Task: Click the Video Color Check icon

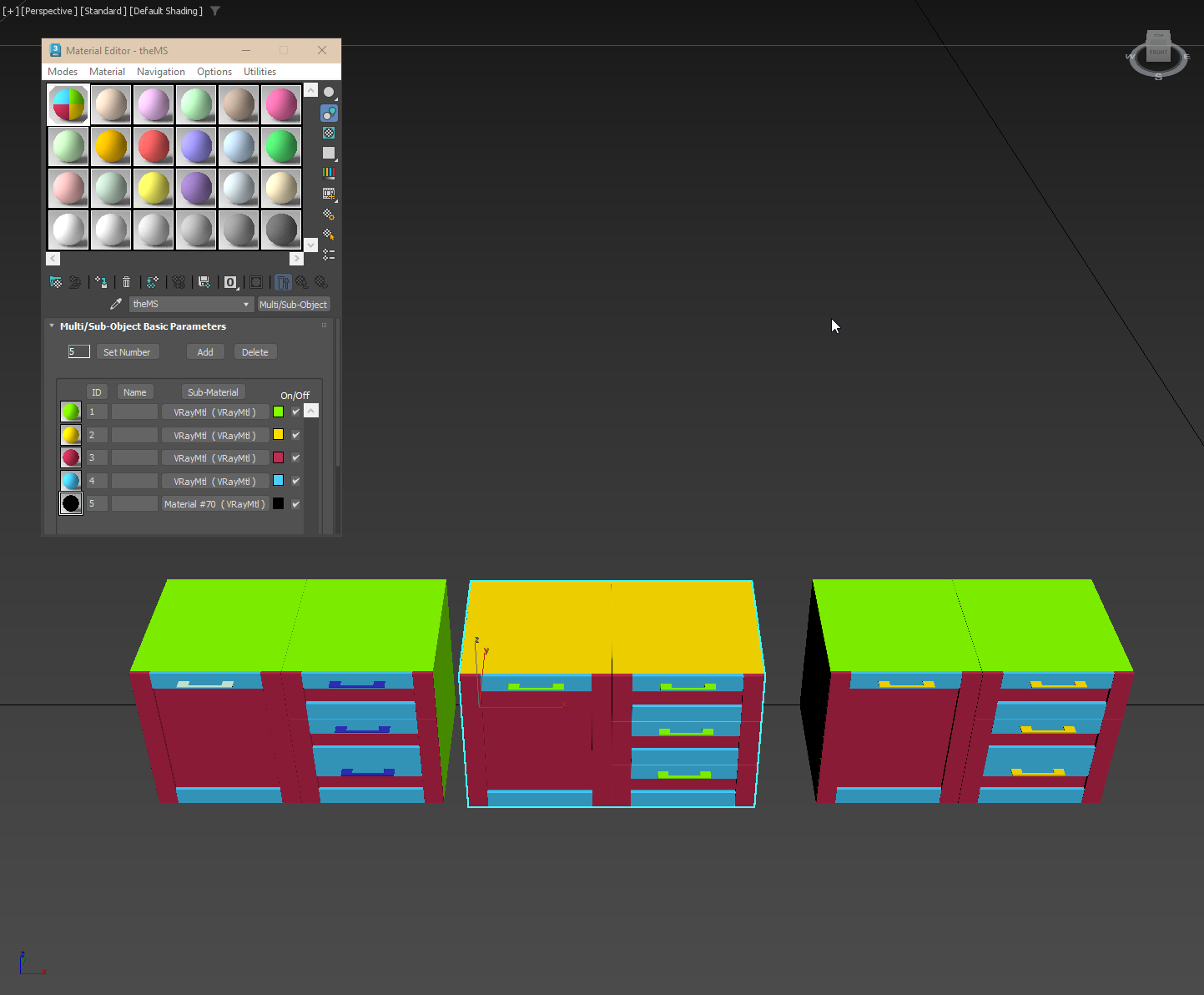Action: [329, 173]
